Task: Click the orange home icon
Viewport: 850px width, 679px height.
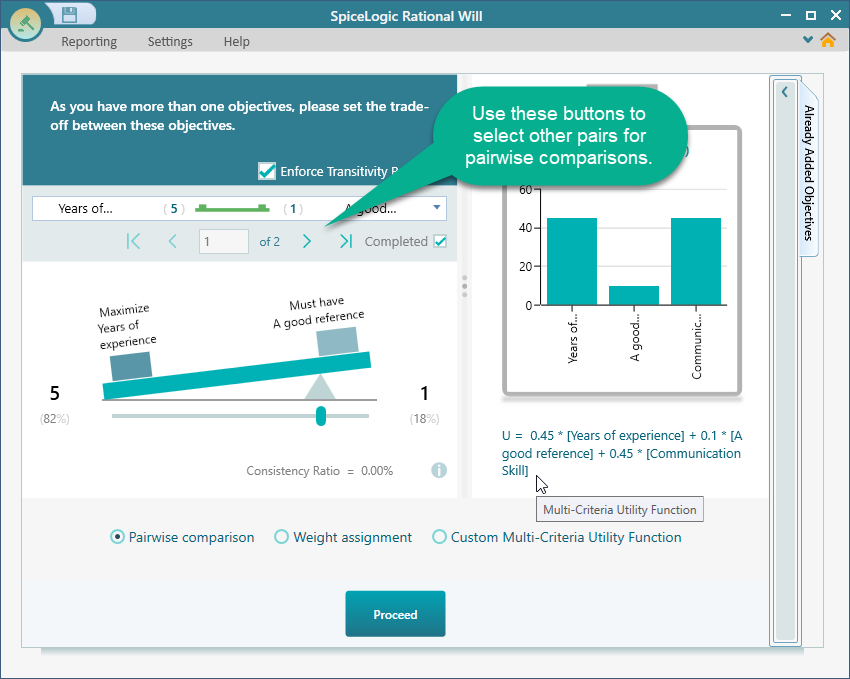Action: coord(827,41)
